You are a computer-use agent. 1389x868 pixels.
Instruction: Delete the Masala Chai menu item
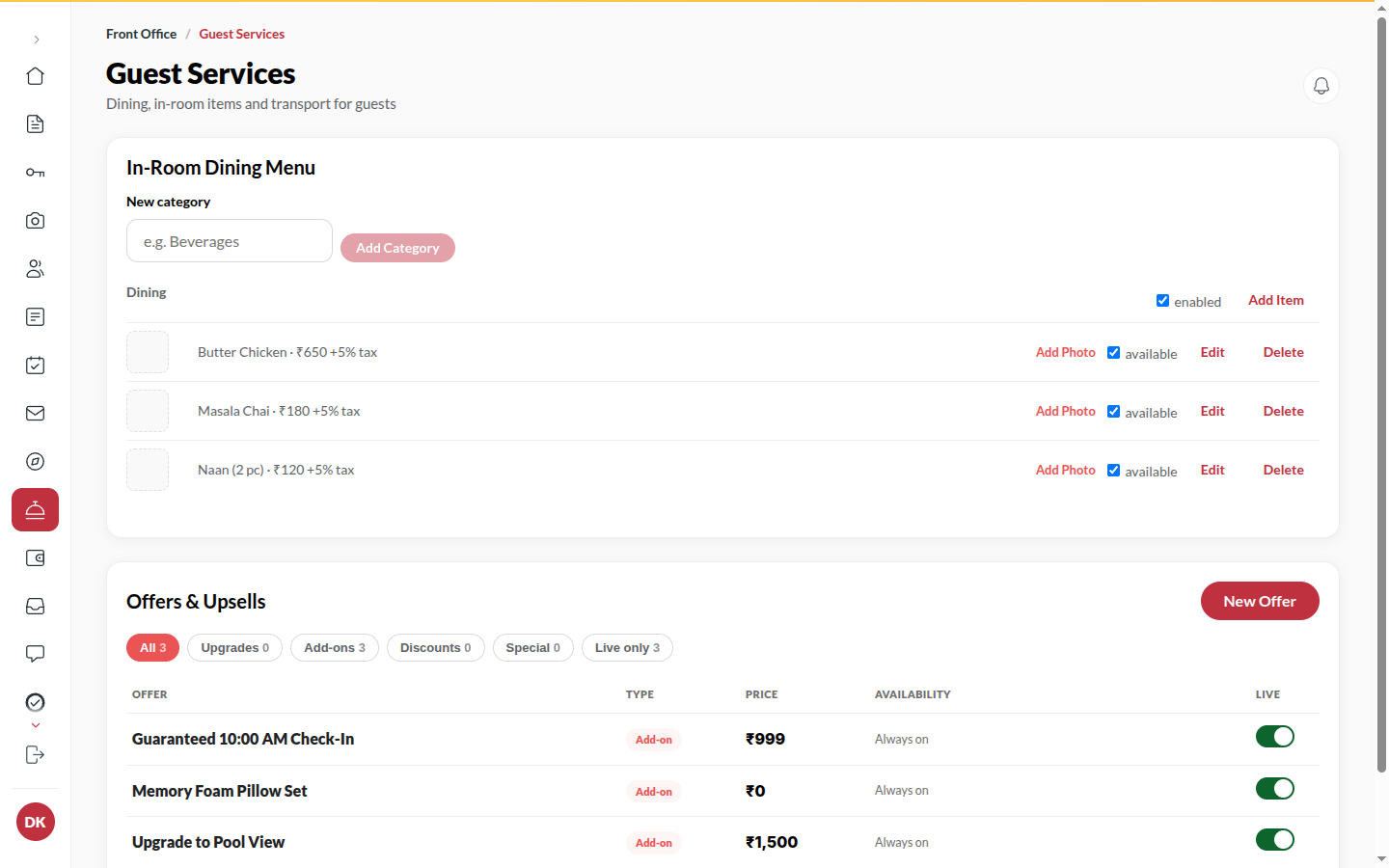coord(1284,412)
